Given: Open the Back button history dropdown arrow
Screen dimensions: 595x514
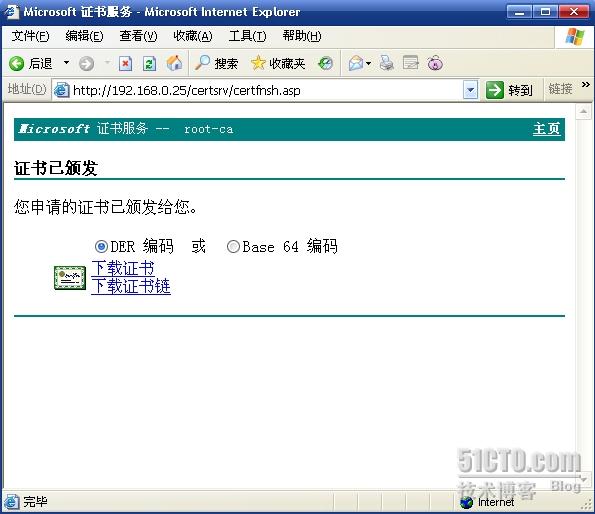Looking at the screenshot, I should 66,62.
